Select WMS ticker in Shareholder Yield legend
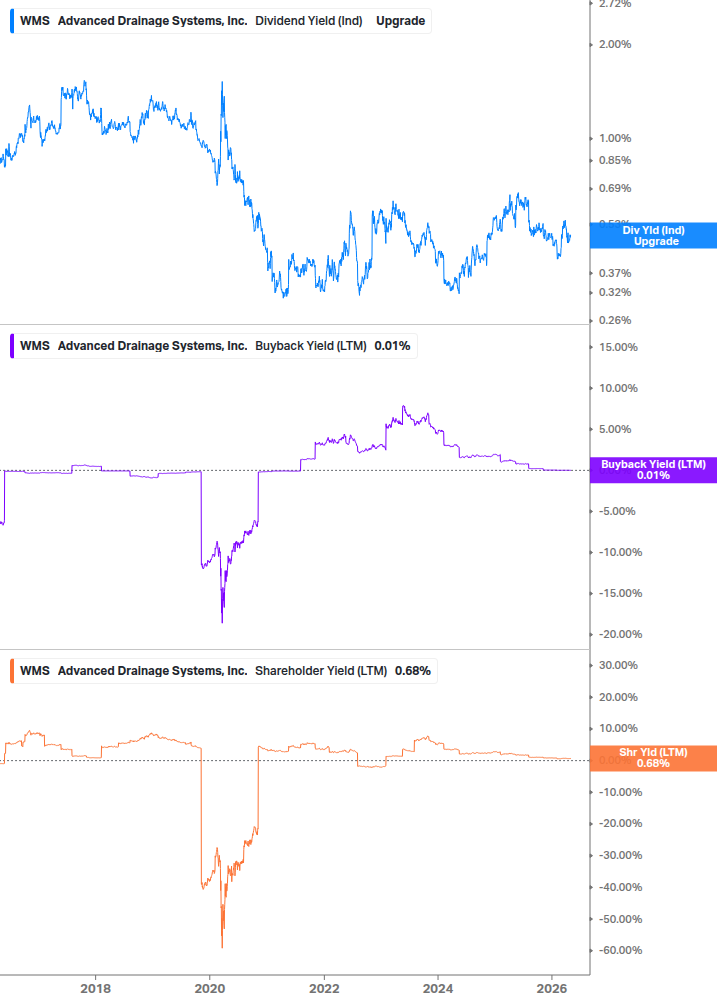 pos(35,670)
